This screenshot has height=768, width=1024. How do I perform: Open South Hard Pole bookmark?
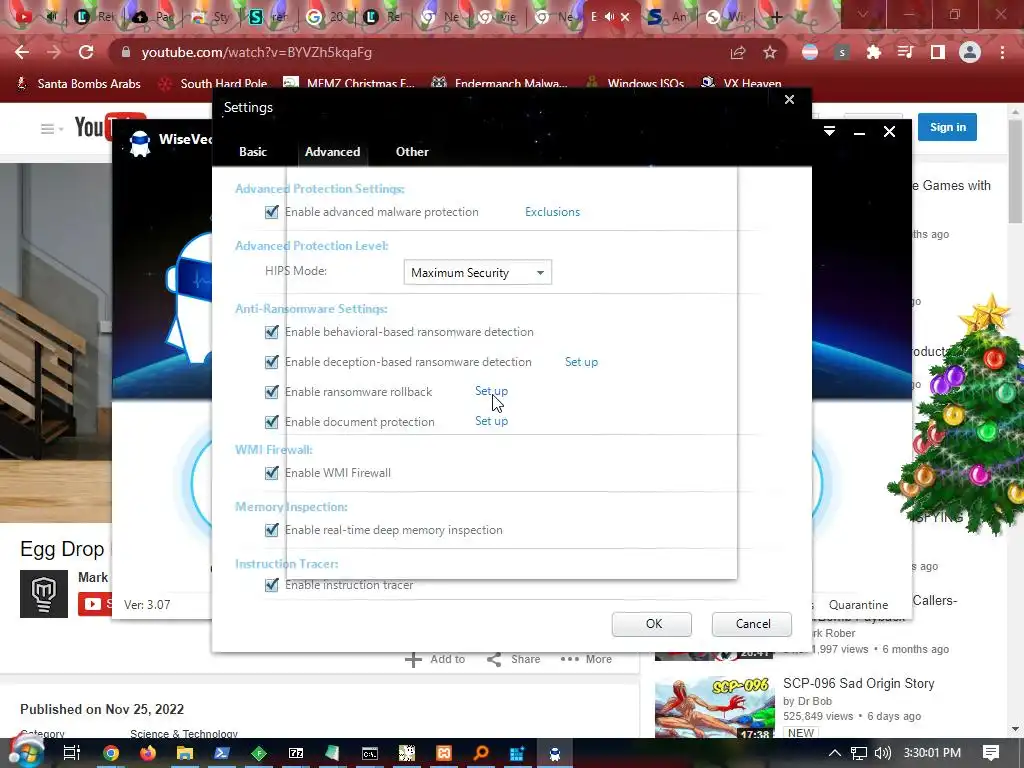[x=214, y=84]
